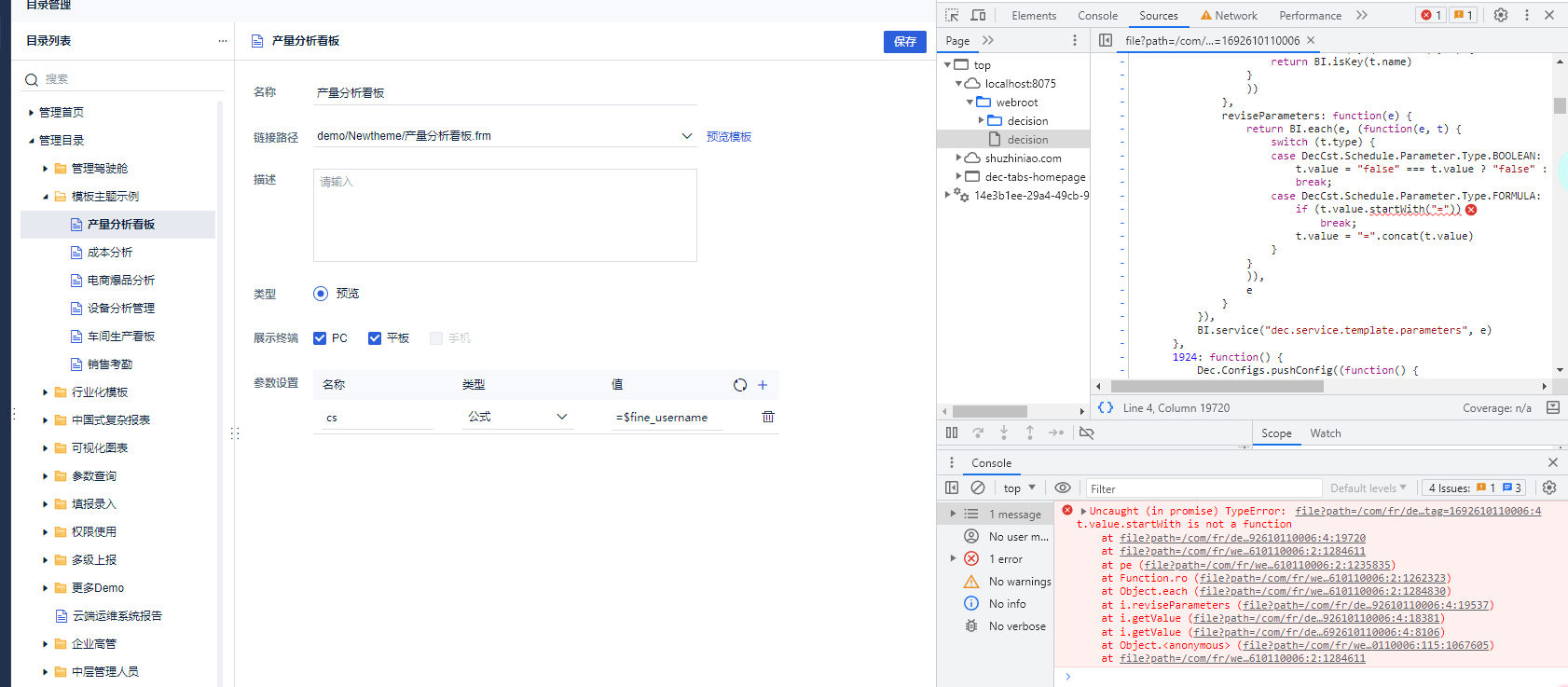Step out of current function
1568x687 pixels.
pyautogui.click(x=1030, y=433)
